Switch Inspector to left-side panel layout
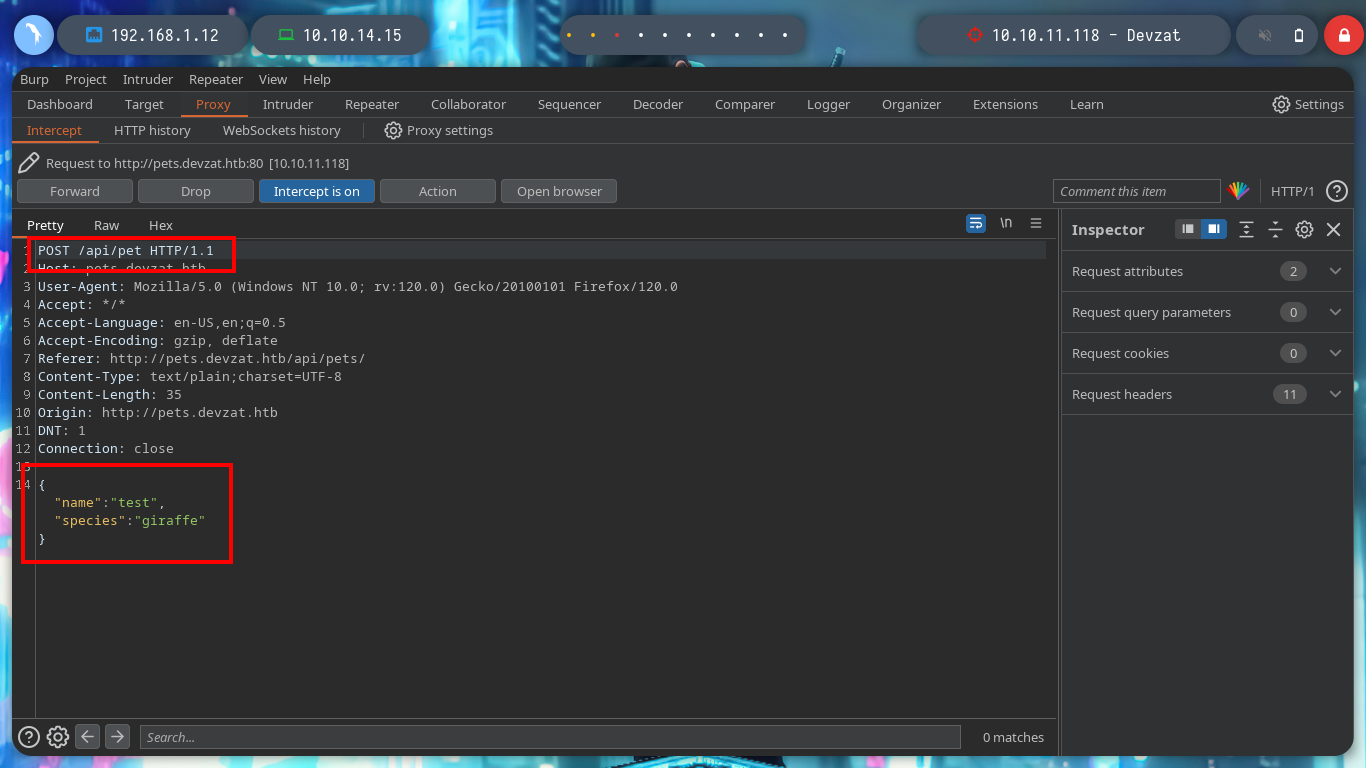 click(x=1188, y=229)
